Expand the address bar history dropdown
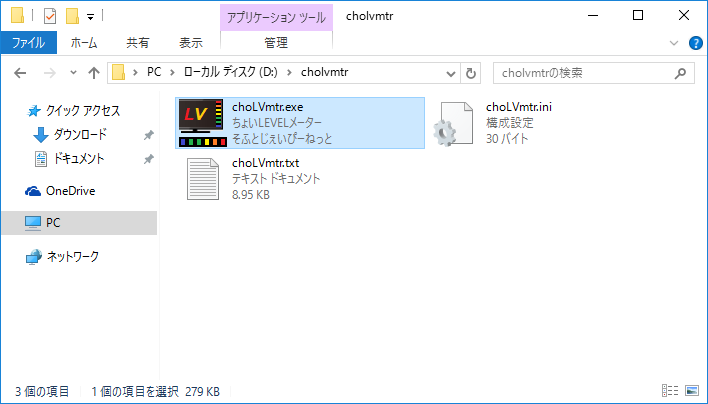708x404 pixels. [x=450, y=73]
